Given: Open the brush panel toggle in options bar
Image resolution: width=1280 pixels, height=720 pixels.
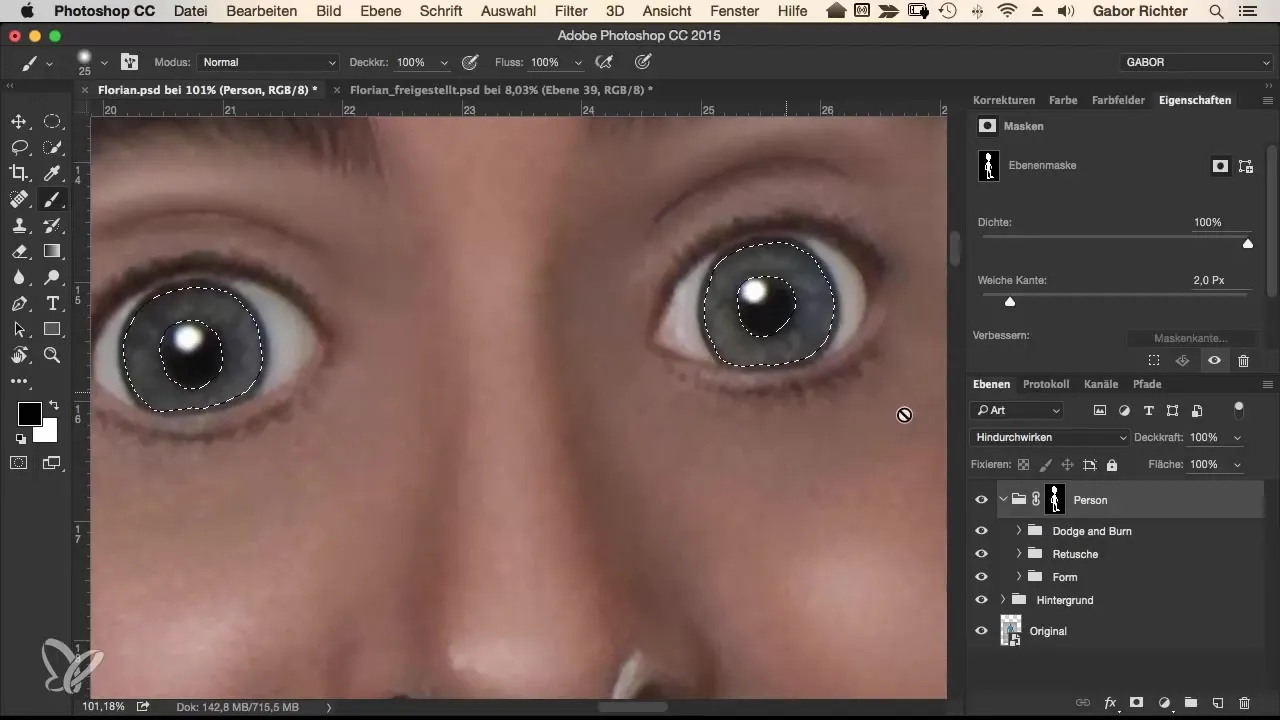Looking at the screenshot, I should (130, 62).
